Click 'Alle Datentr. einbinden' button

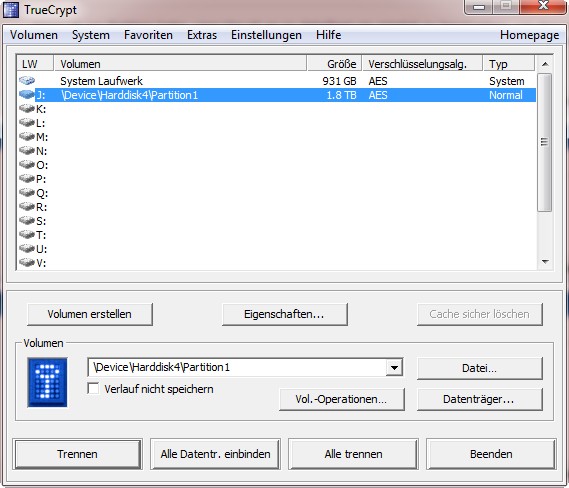click(x=216, y=454)
